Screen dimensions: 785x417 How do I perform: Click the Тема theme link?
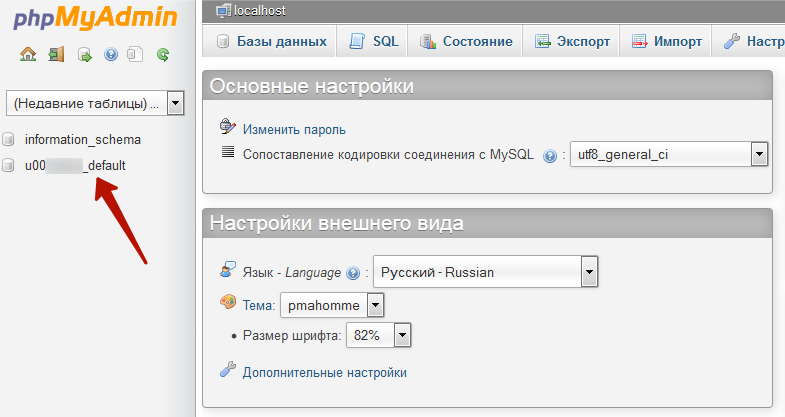pyautogui.click(x=258, y=304)
